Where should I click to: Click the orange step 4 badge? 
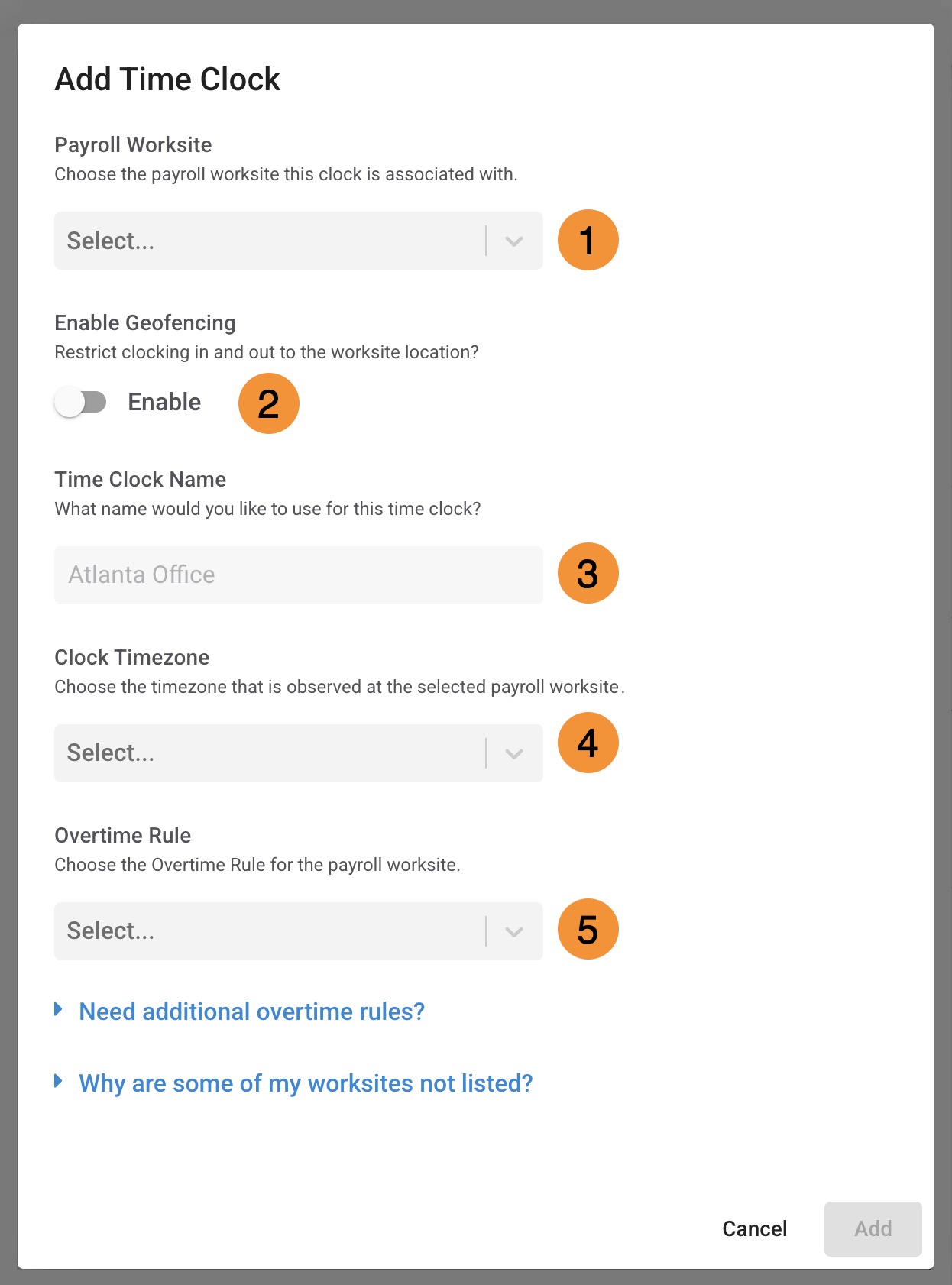click(588, 743)
